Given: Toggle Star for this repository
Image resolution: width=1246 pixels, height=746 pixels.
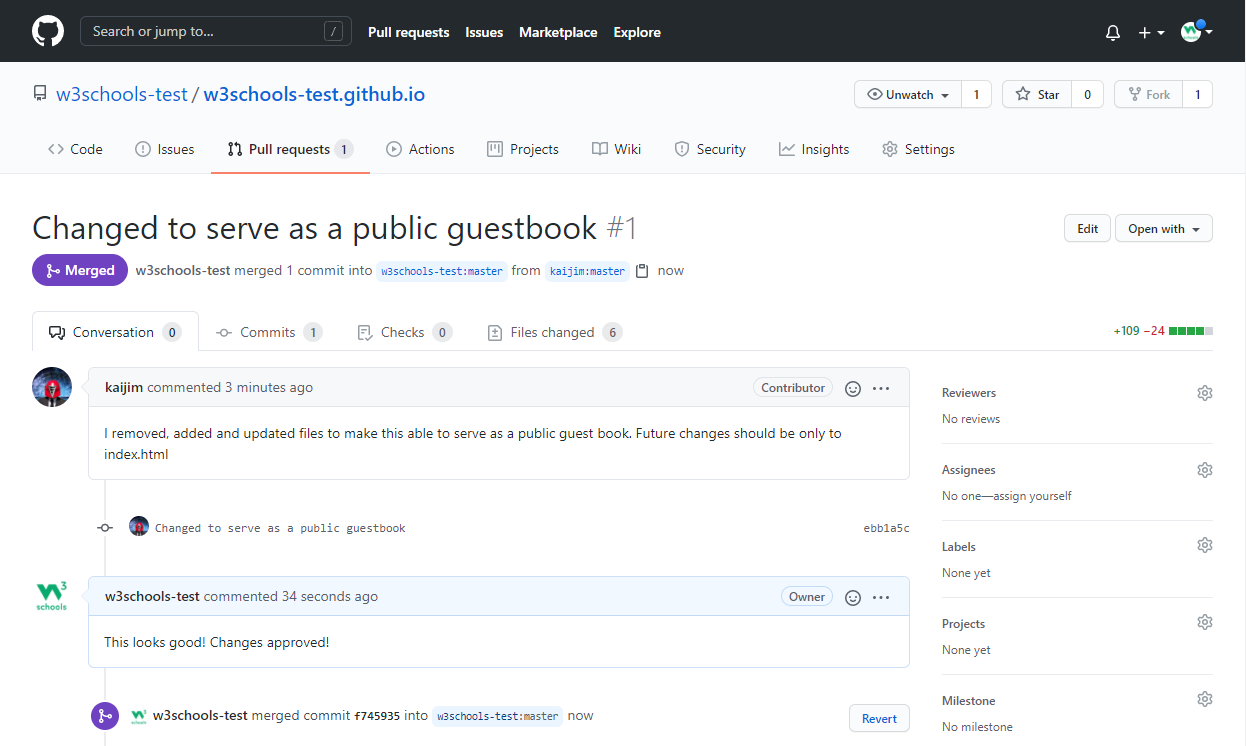Looking at the screenshot, I should pyautogui.click(x=1037, y=95).
